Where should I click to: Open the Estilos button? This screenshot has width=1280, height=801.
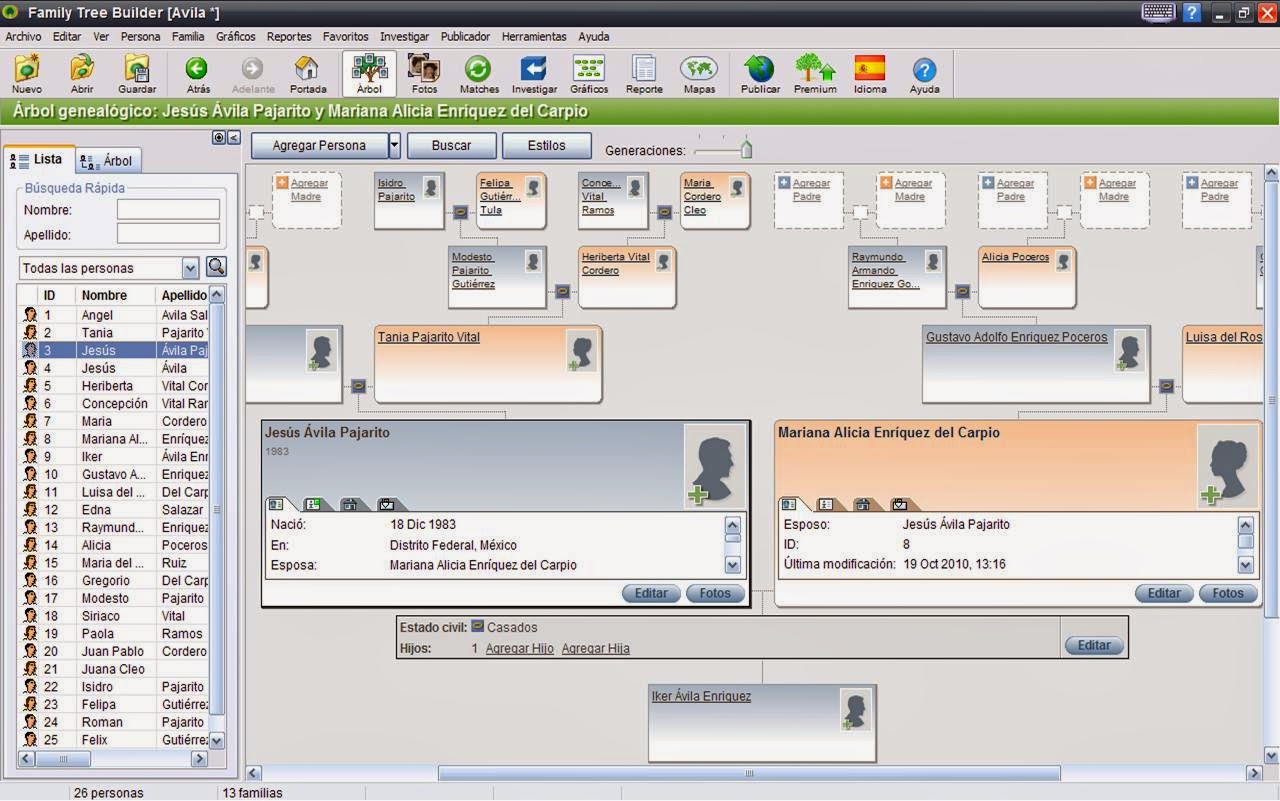(547, 145)
